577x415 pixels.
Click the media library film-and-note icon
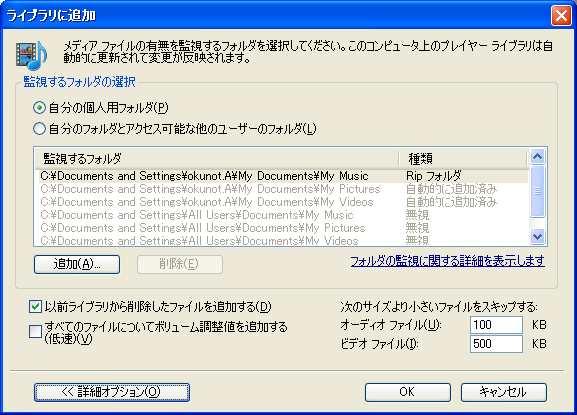pyautogui.click(x=31, y=55)
